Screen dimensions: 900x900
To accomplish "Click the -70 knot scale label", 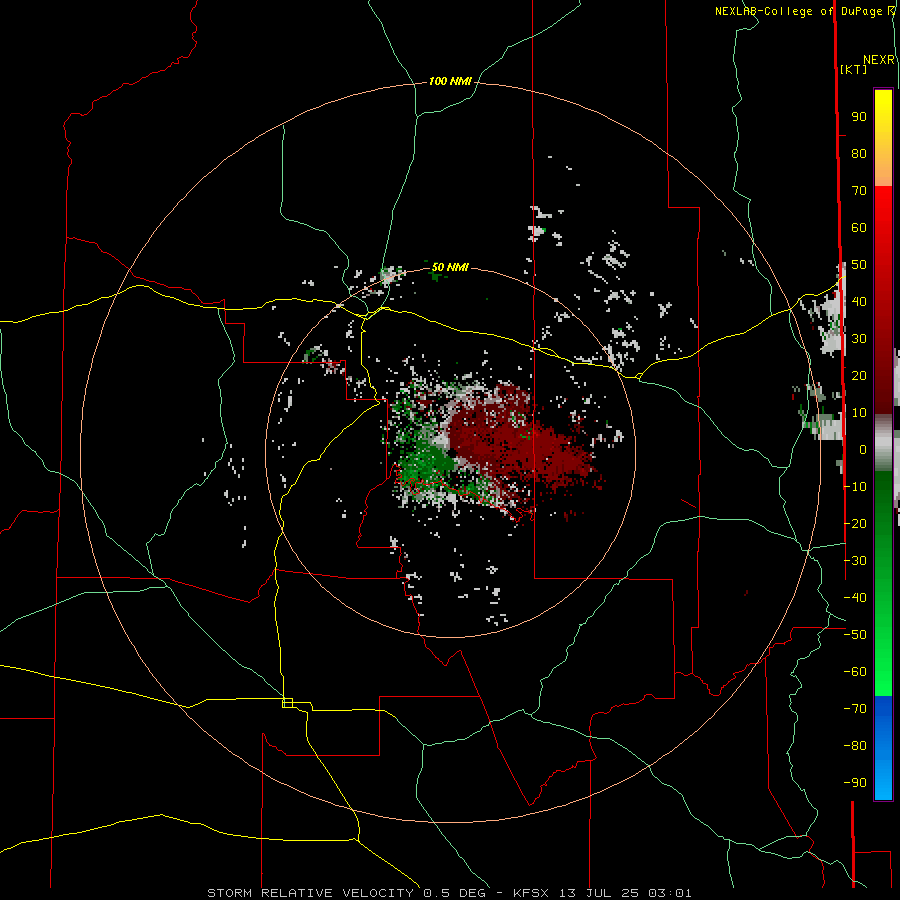I will pyautogui.click(x=855, y=709).
